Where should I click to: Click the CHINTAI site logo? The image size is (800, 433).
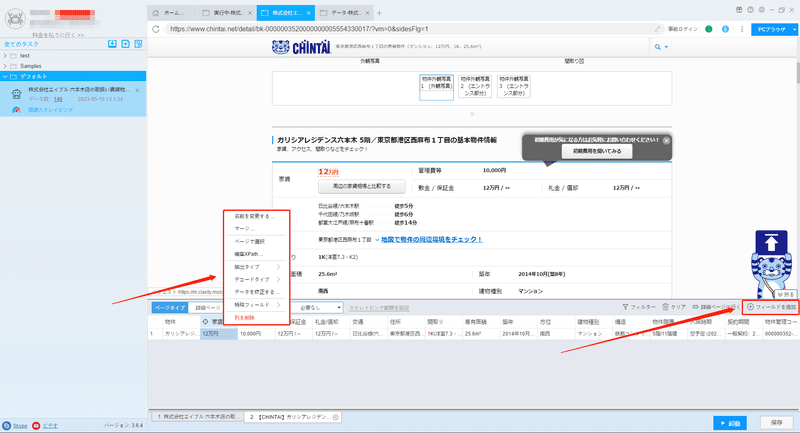pyautogui.click(x=301, y=47)
